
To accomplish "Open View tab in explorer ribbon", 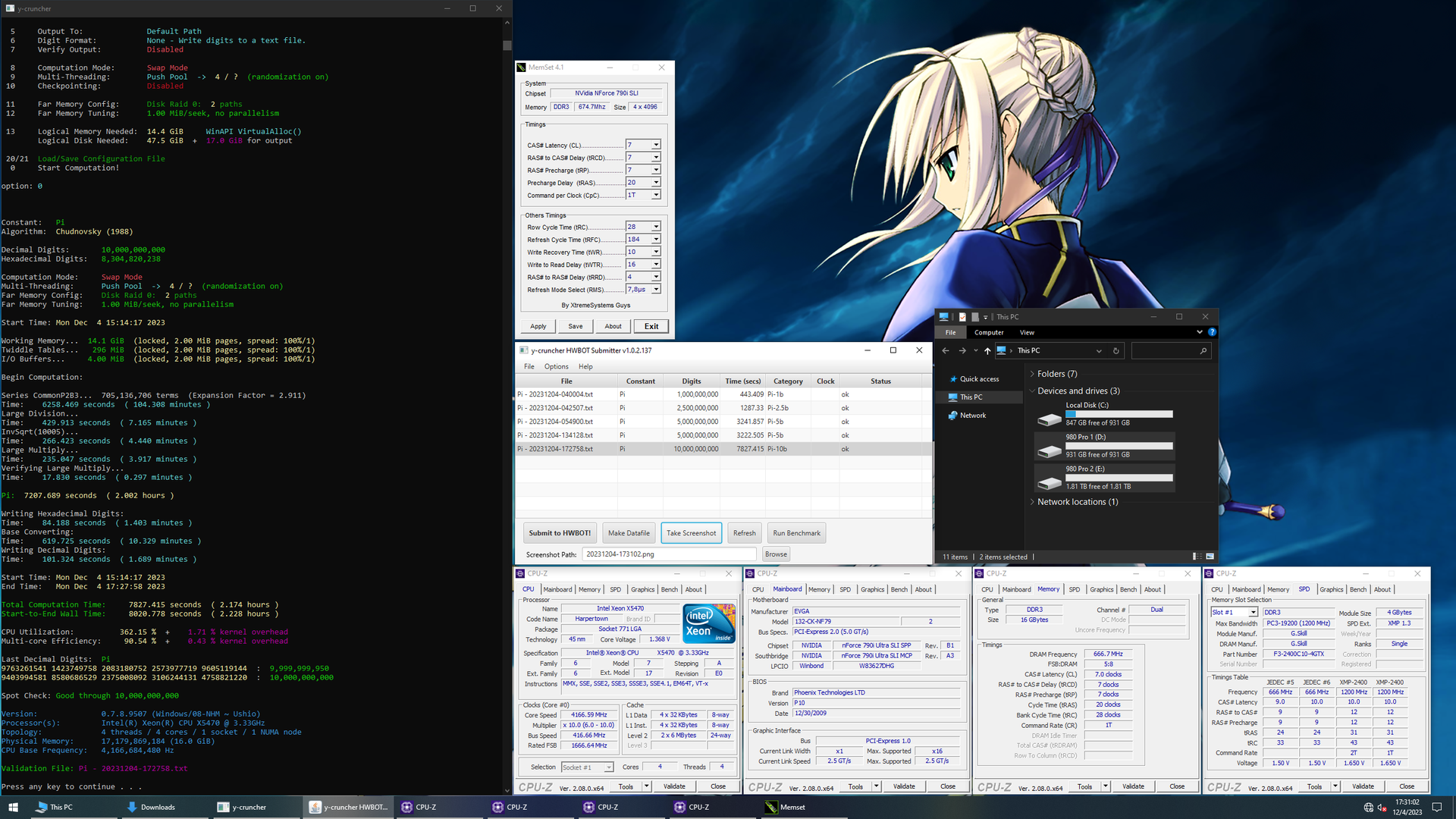I will [x=1027, y=332].
